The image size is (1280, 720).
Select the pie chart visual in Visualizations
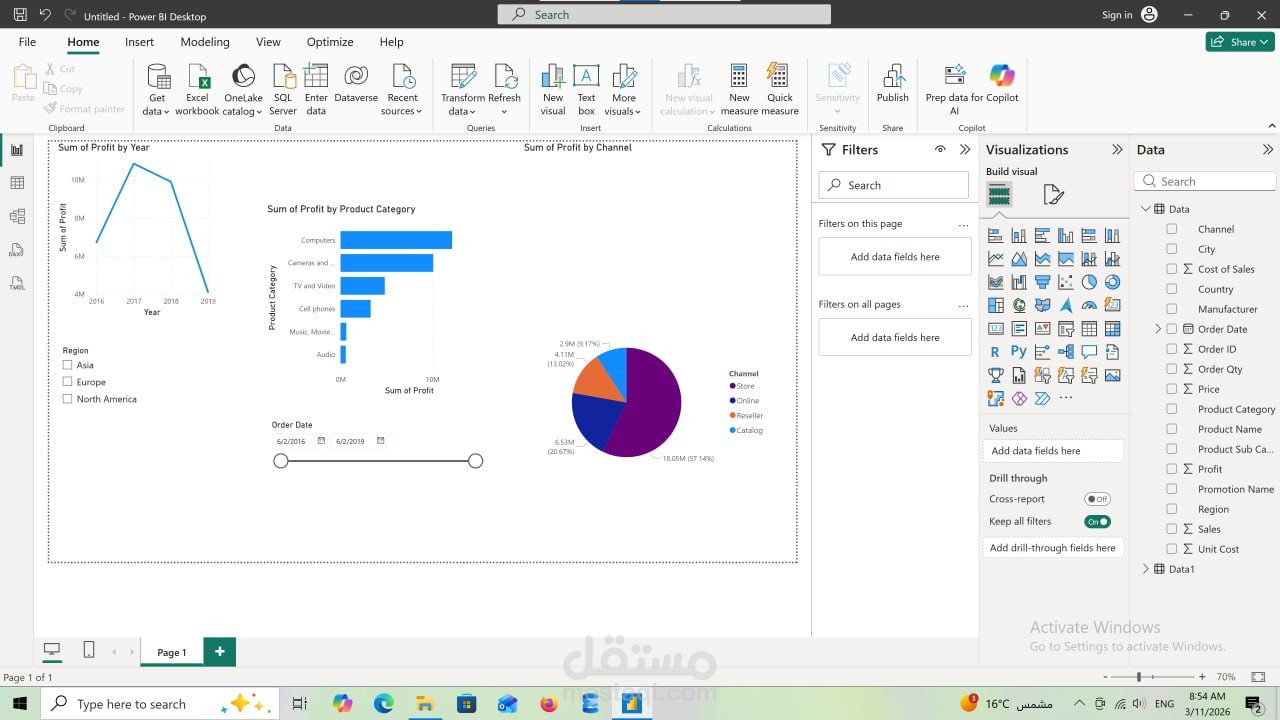(x=1088, y=281)
